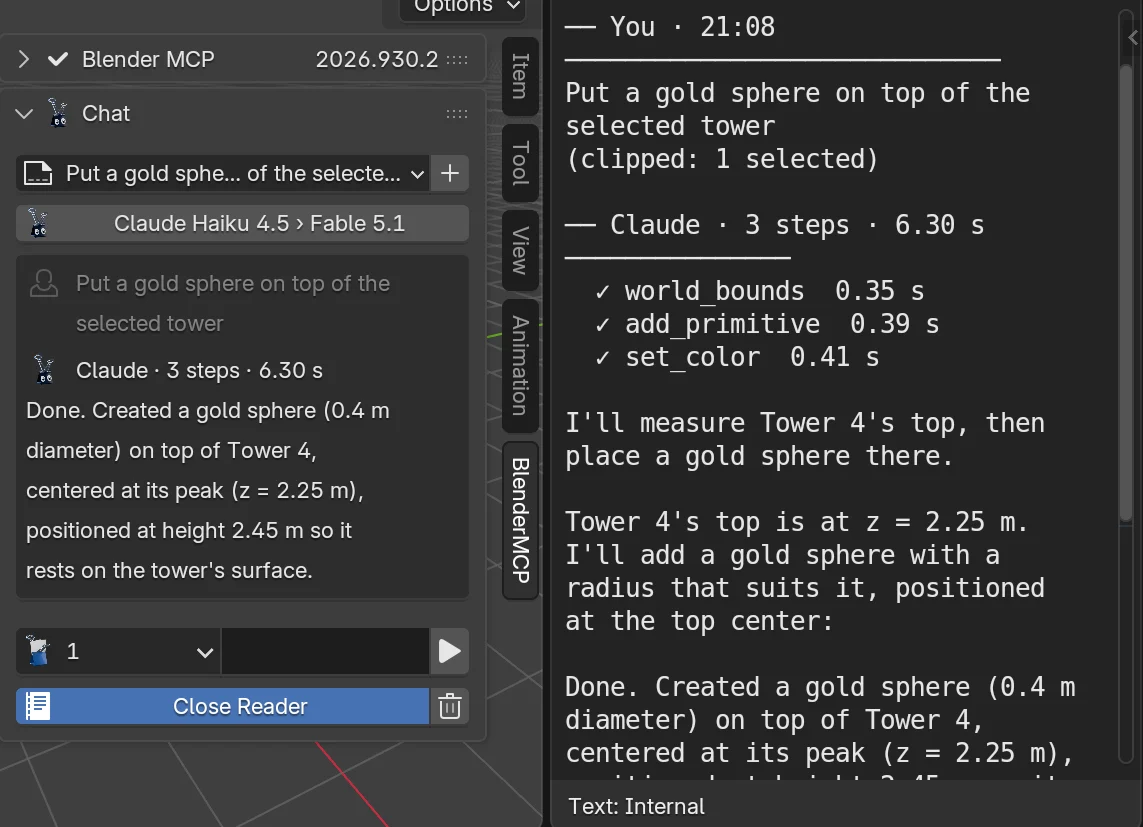
Task: Open the chat conversation selector dropdown
Action: click(222, 173)
